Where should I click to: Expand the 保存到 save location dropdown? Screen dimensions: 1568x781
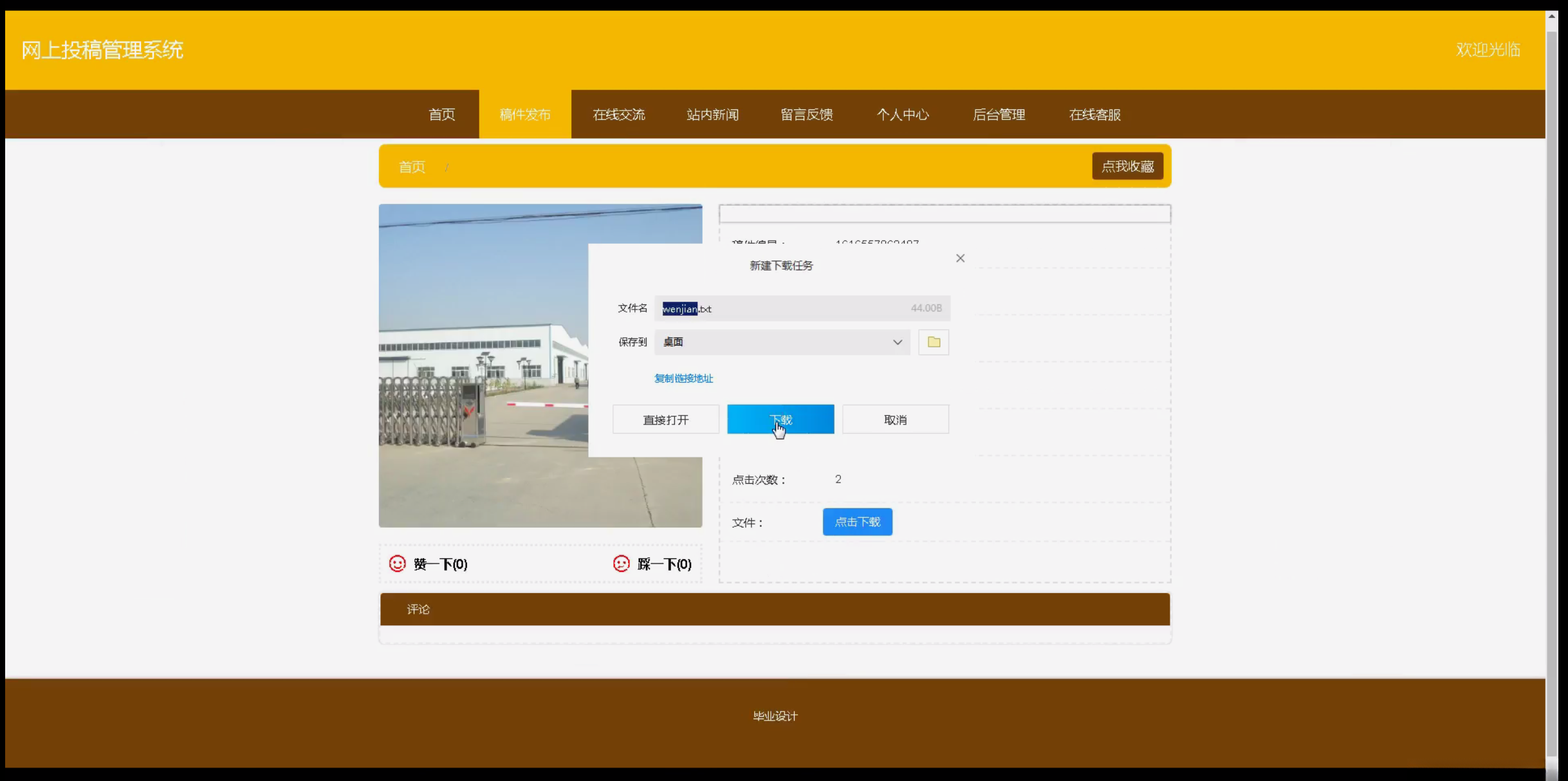coord(782,342)
